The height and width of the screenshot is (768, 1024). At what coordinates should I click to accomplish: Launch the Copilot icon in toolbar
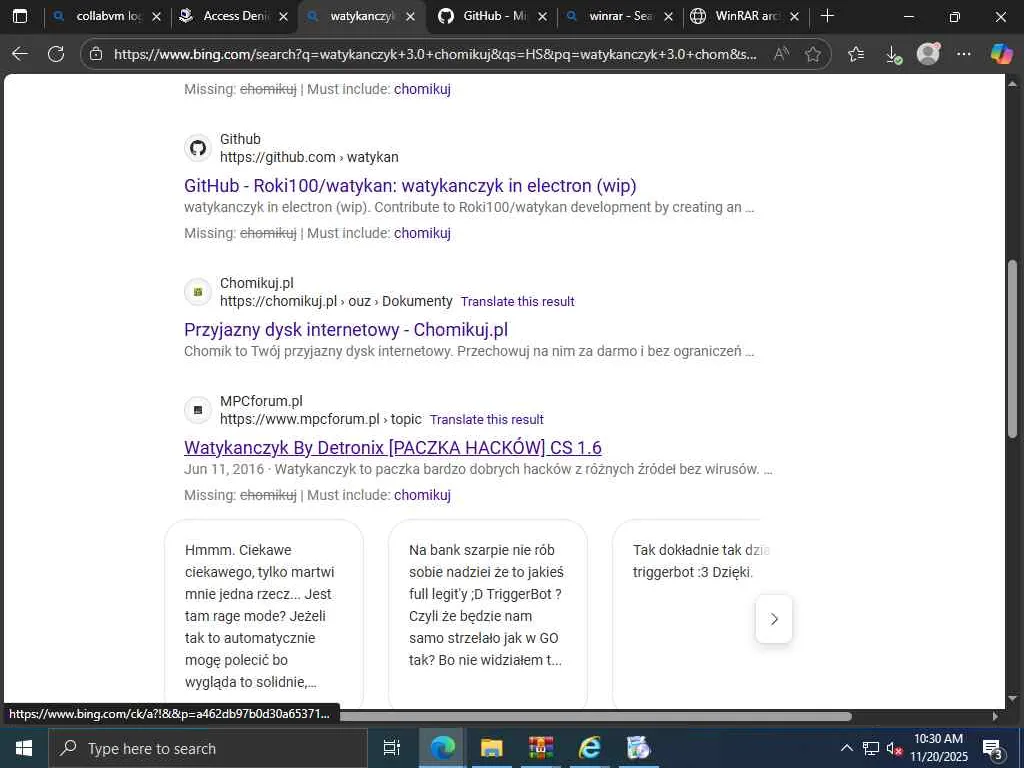tap(1001, 54)
